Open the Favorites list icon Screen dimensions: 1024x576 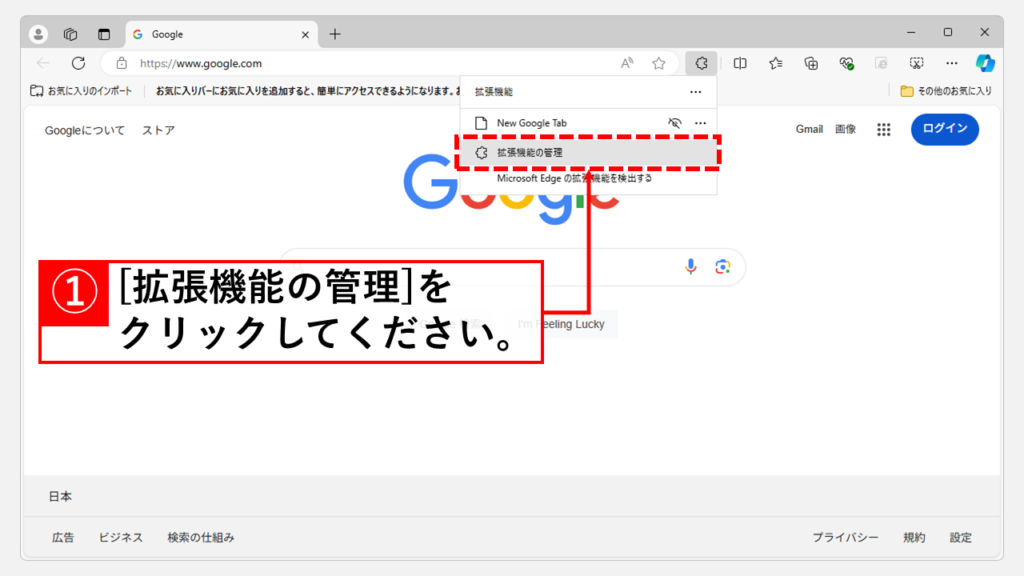tap(776, 63)
